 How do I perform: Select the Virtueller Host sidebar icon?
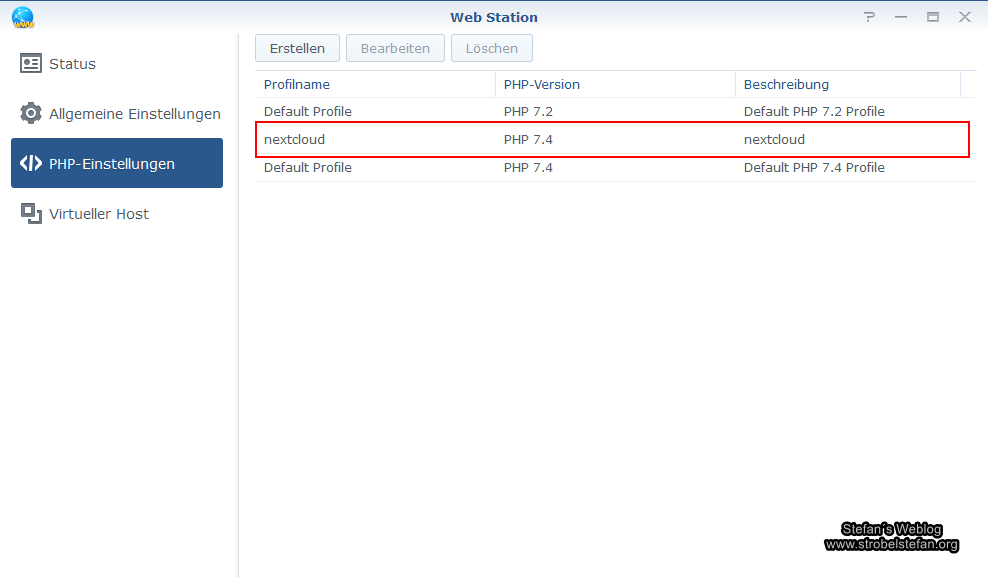pos(31,213)
